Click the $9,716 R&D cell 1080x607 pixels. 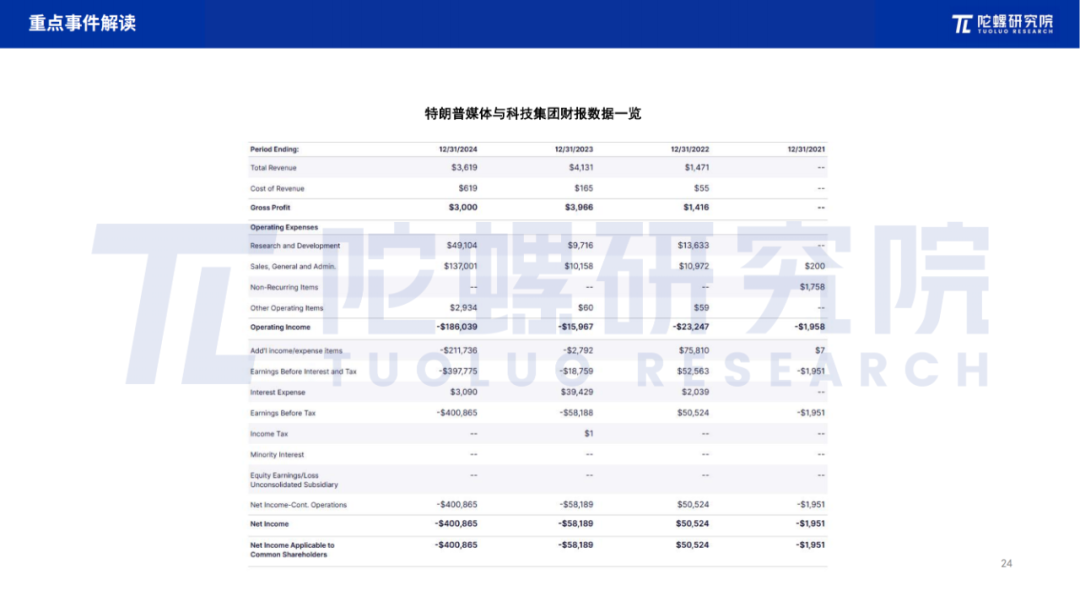tap(580, 245)
